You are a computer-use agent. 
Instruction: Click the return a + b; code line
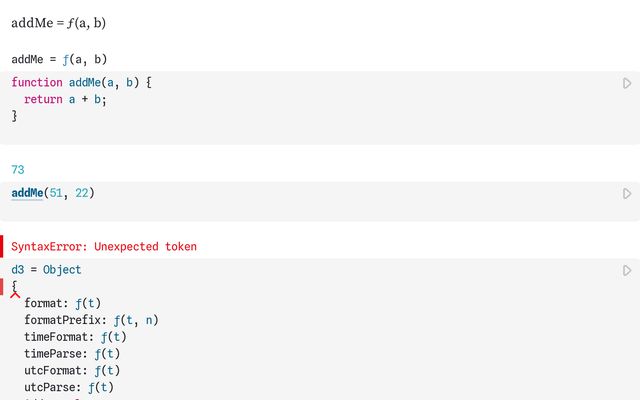(x=65, y=99)
